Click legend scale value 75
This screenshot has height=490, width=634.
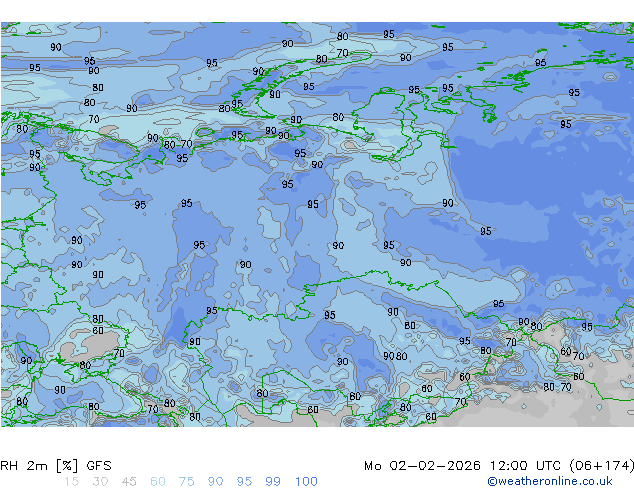click(186, 482)
